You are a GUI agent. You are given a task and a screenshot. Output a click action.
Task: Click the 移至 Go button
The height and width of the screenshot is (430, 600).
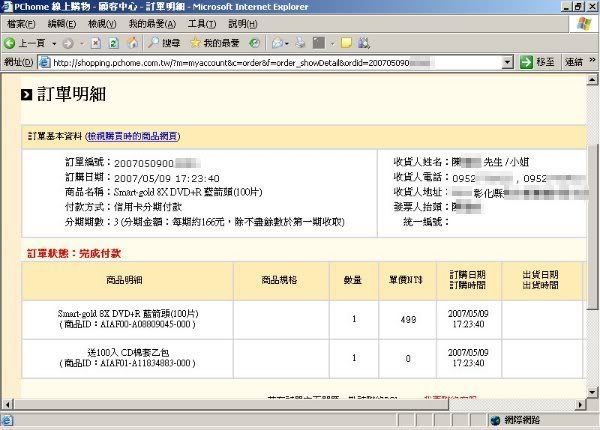pyautogui.click(x=537, y=62)
